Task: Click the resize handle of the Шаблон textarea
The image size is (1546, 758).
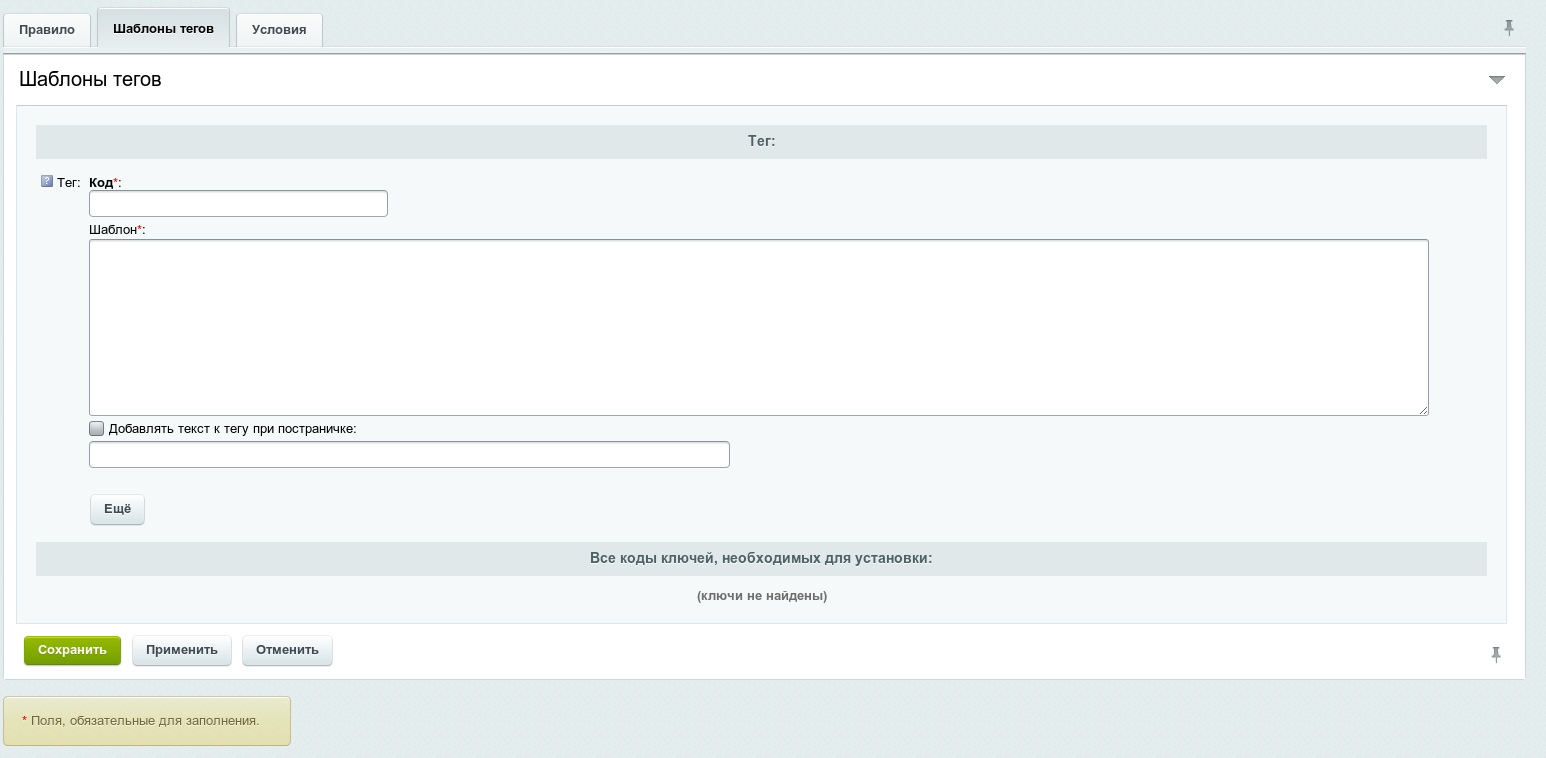Action: coord(1424,409)
